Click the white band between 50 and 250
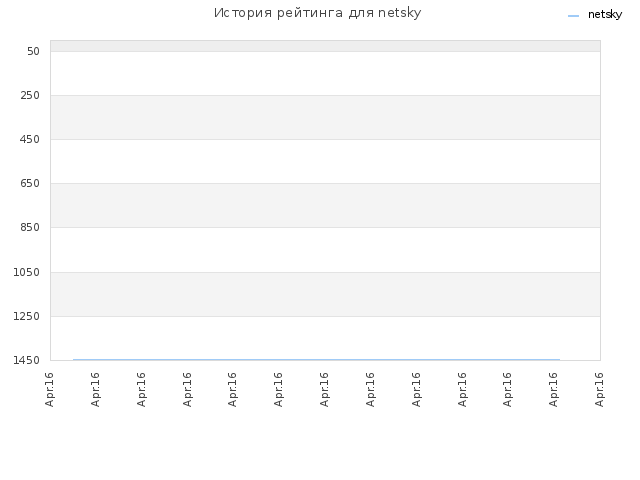 (325, 73)
